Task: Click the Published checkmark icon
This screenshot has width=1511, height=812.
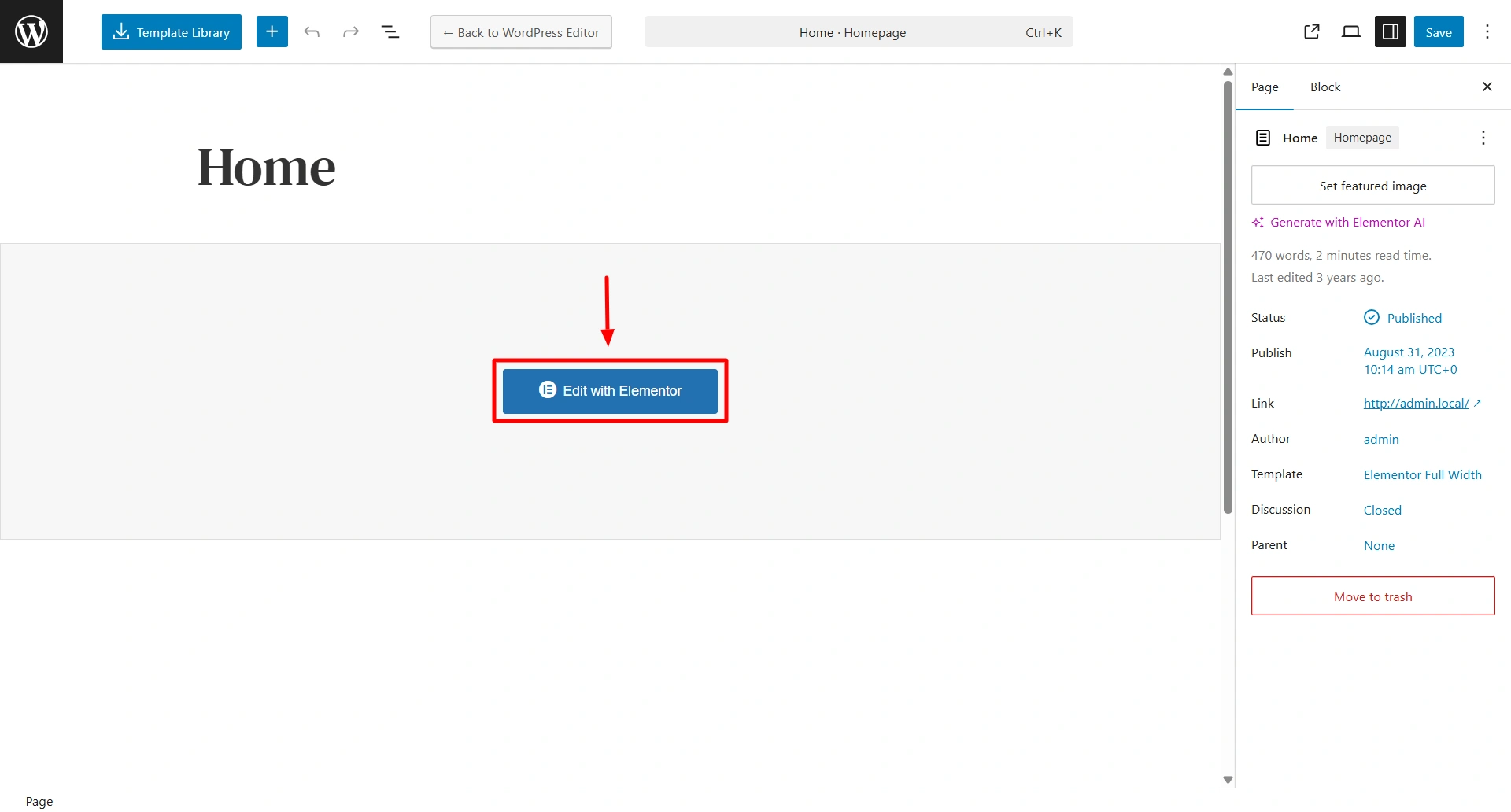Action: 1372,317
